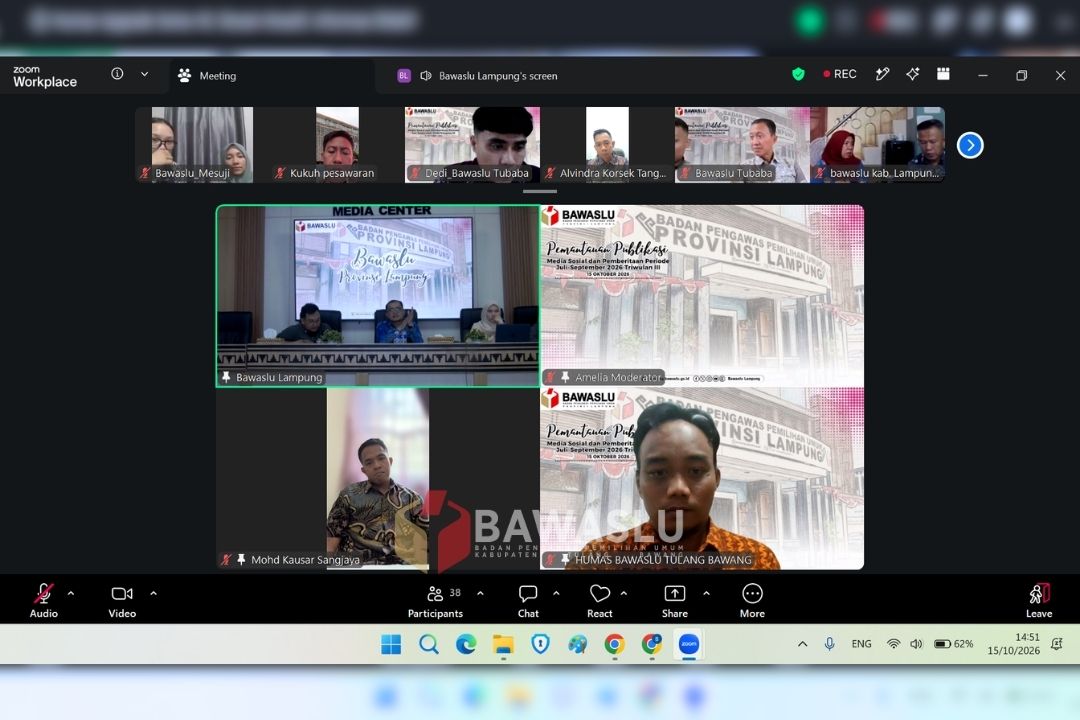Click the Zoom icon in taskbar
The image size is (1080, 720).
point(689,644)
